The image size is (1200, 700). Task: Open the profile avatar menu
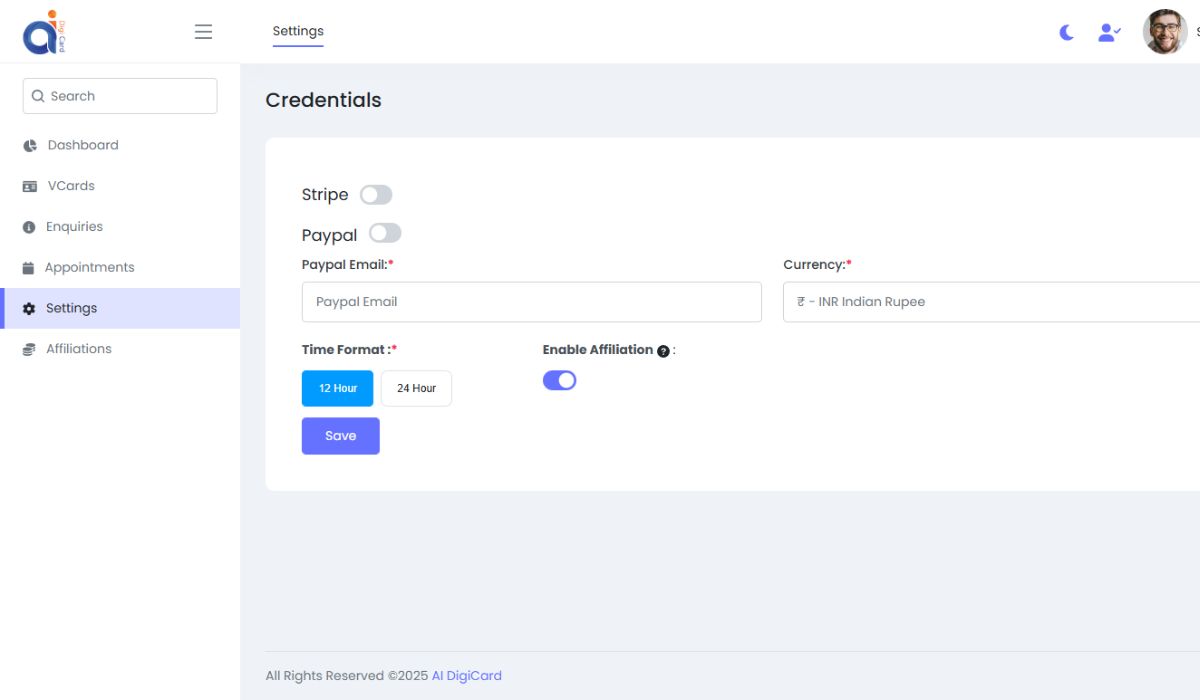(x=1164, y=31)
